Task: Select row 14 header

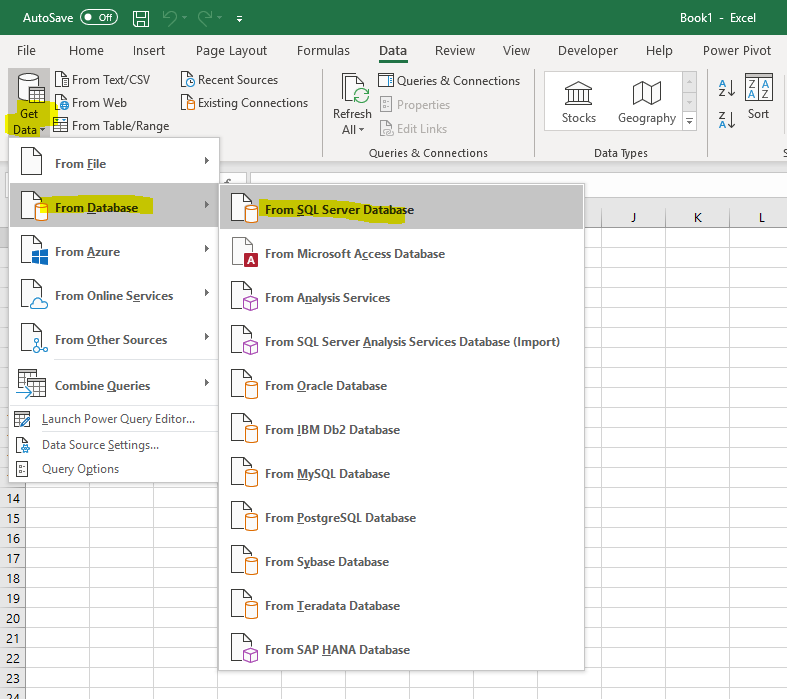Action: (13, 498)
